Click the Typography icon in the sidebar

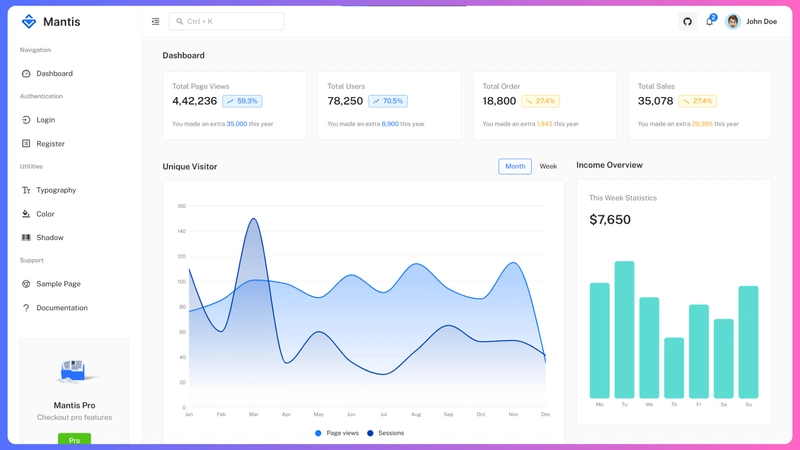click(26, 190)
